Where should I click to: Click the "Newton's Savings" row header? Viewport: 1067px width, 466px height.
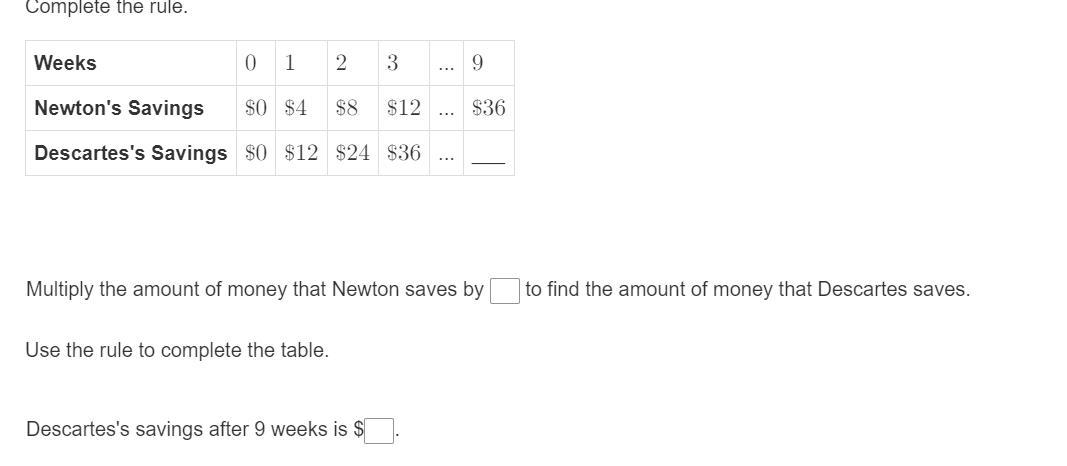point(131,108)
